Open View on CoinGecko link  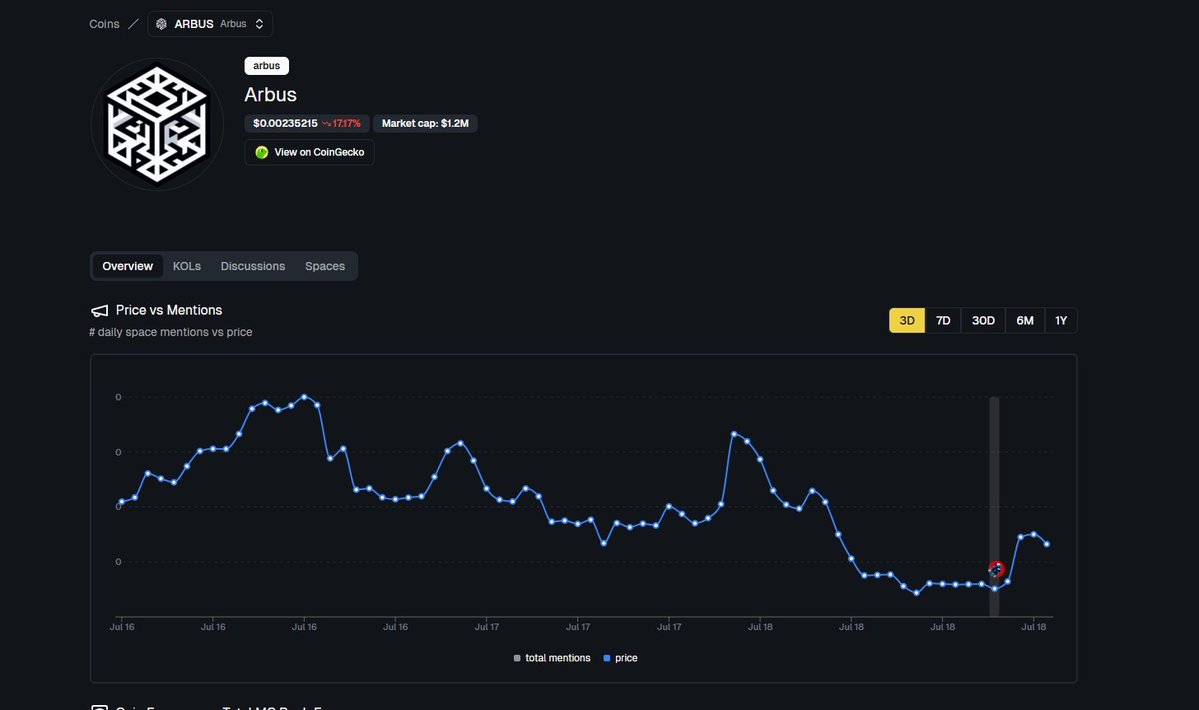coord(310,152)
